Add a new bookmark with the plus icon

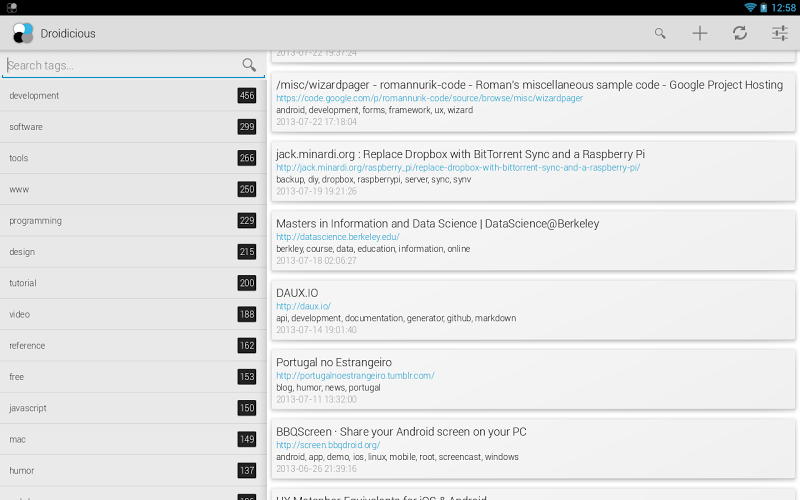(x=699, y=33)
